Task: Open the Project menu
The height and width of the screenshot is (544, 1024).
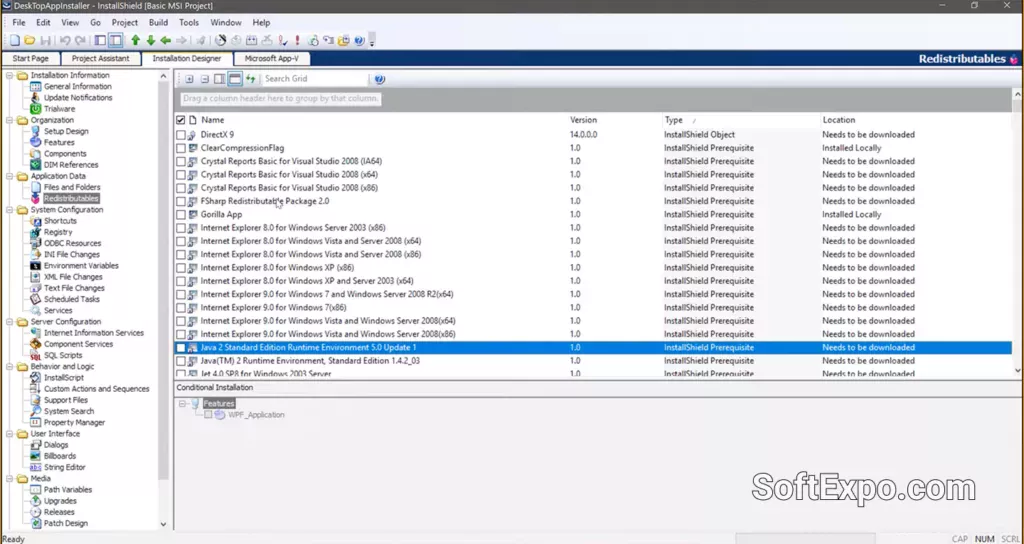Action: (x=125, y=22)
